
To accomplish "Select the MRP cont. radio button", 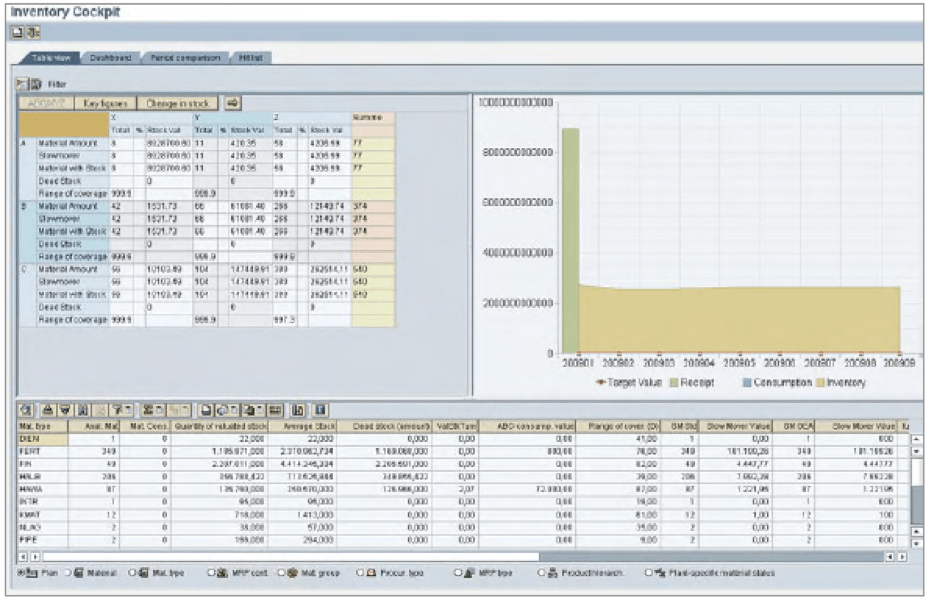I will pyautogui.click(x=211, y=573).
